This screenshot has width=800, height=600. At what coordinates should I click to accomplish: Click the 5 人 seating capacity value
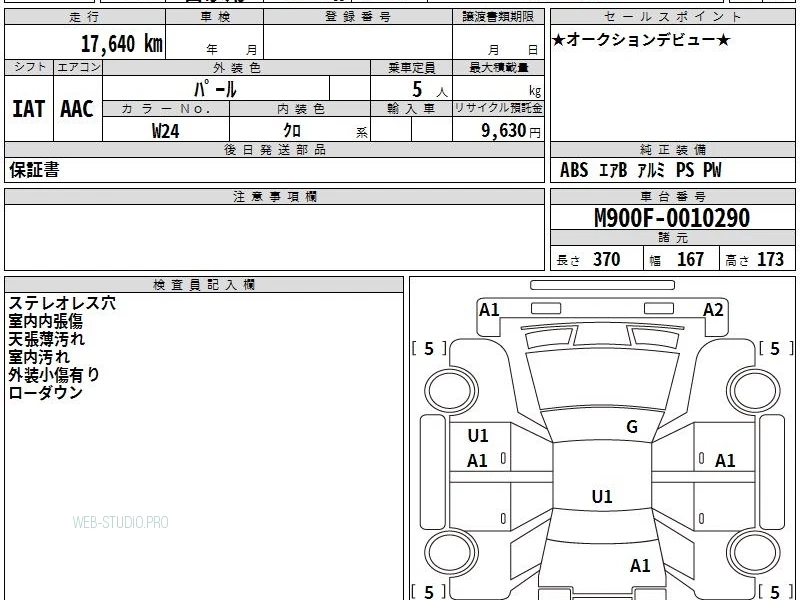click(x=430, y=90)
